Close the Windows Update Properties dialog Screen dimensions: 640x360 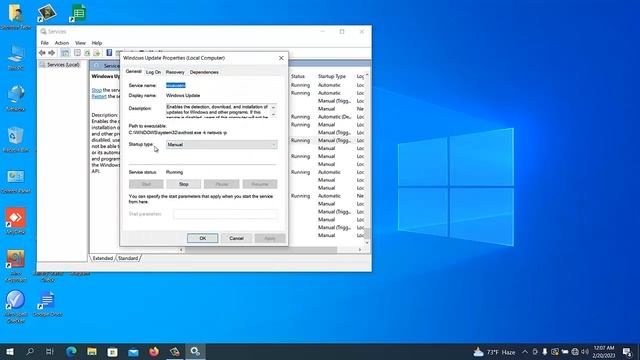click(x=281, y=58)
